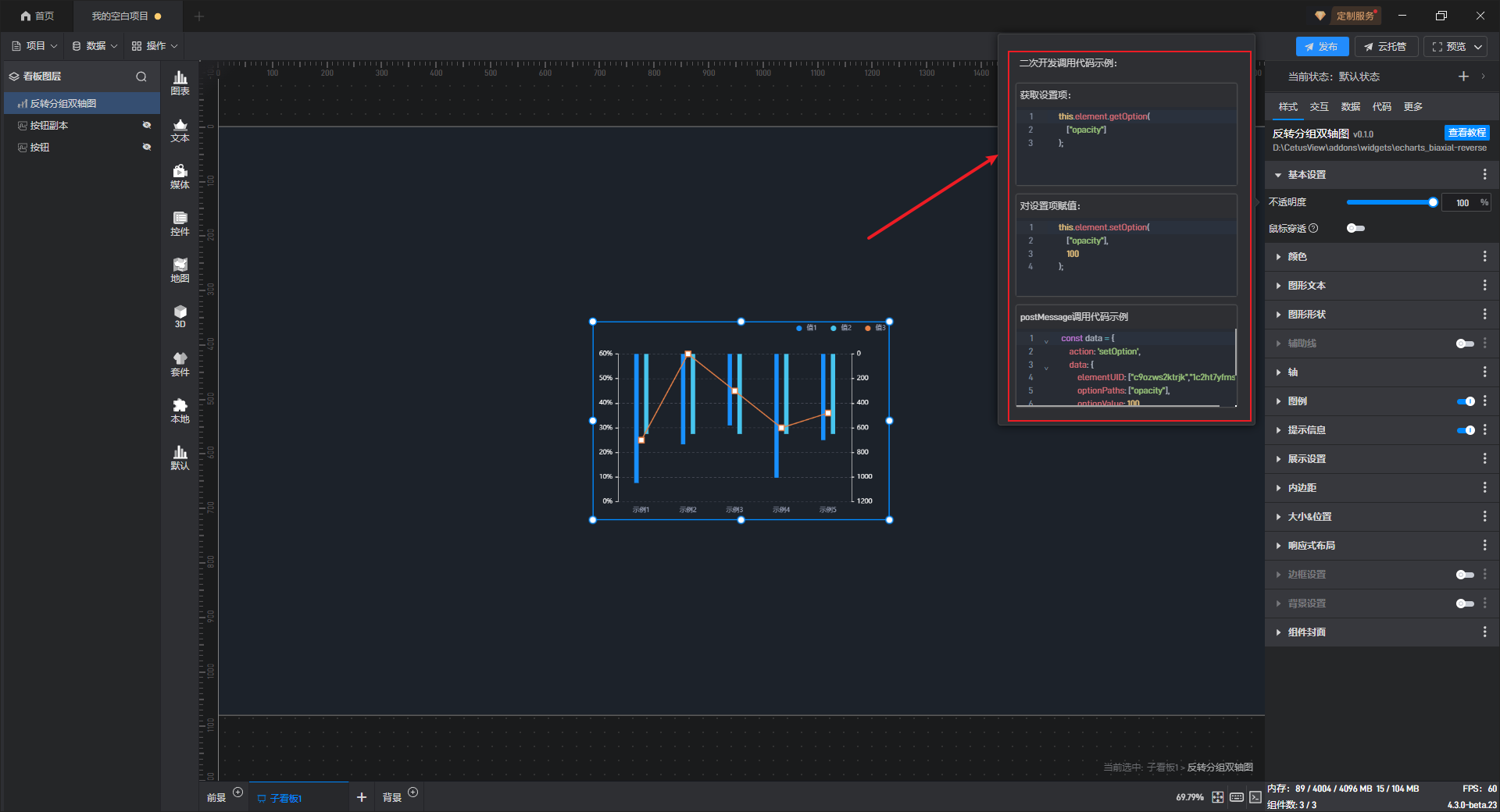Image resolution: width=1500 pixels, height=812 pixels.
Task: Open the 图表 chart components icon
Action: pyautogui.click(x=180, y=83)
